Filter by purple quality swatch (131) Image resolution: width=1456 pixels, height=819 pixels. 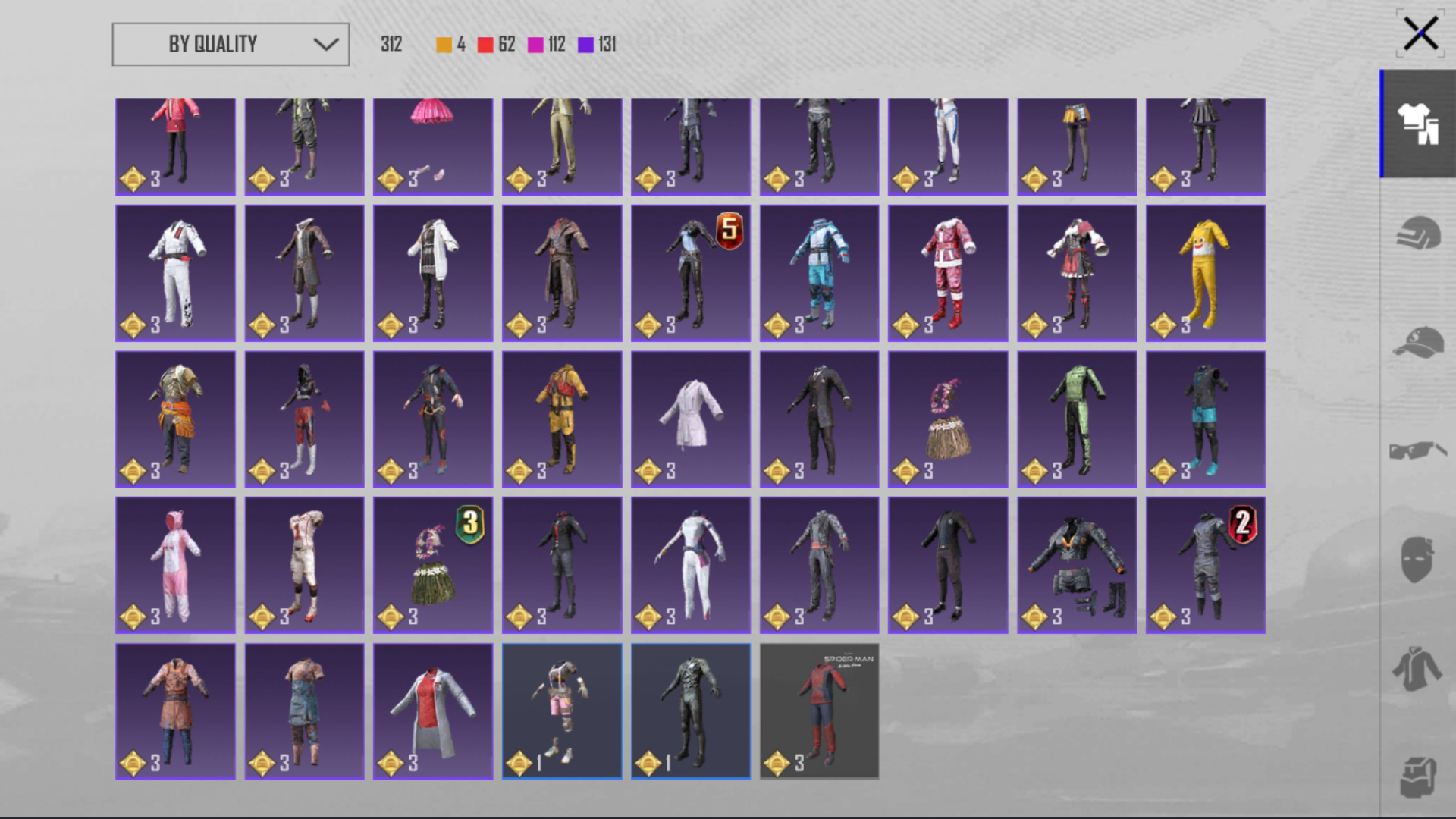click(585, 45)
